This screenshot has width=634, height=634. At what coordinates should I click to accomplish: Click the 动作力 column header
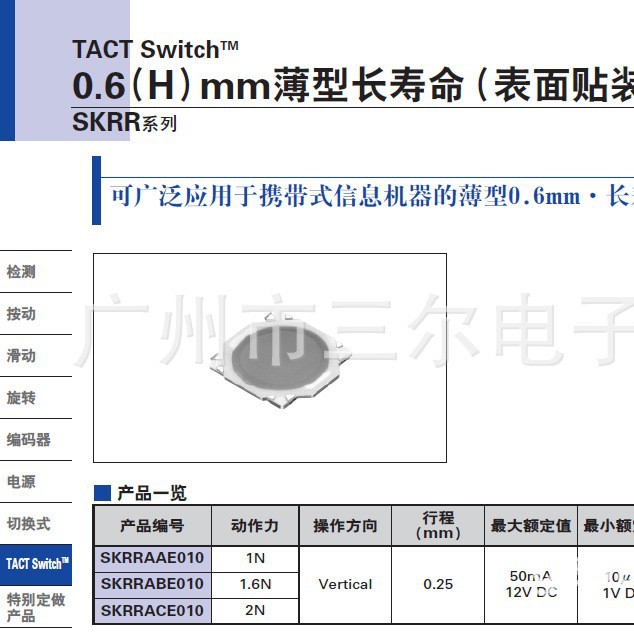coord(255,526)
